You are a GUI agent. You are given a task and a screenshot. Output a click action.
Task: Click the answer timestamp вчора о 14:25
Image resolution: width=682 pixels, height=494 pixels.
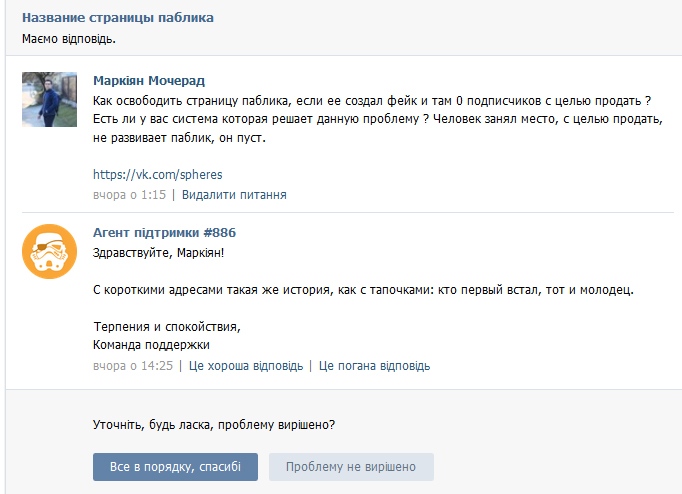(132, 366)
